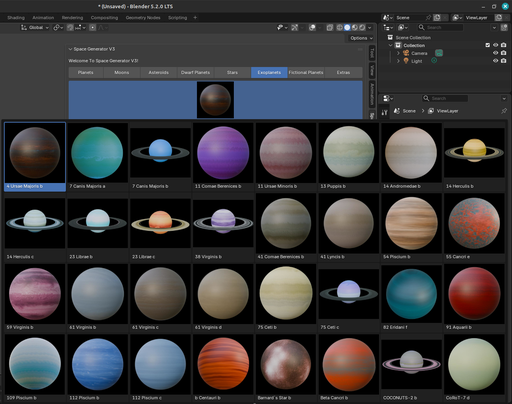Select the Dwarf Planets category button
The width and height of the screenshot is (512, 404).
tap(195, 72)
